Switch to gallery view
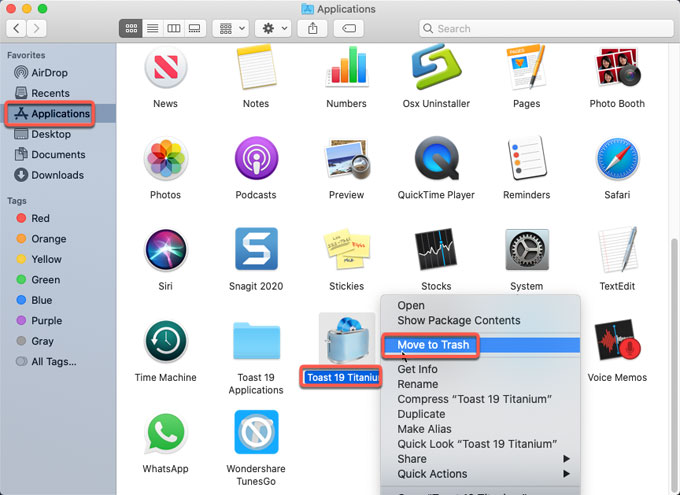 (195, 29)
